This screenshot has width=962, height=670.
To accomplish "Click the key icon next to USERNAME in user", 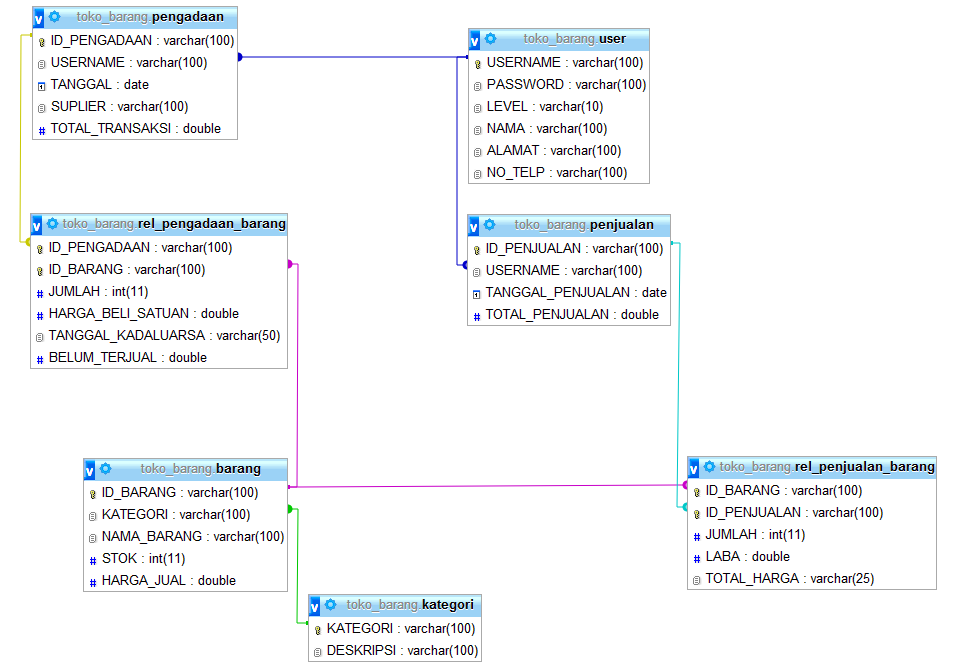I will tap(478, 62).
